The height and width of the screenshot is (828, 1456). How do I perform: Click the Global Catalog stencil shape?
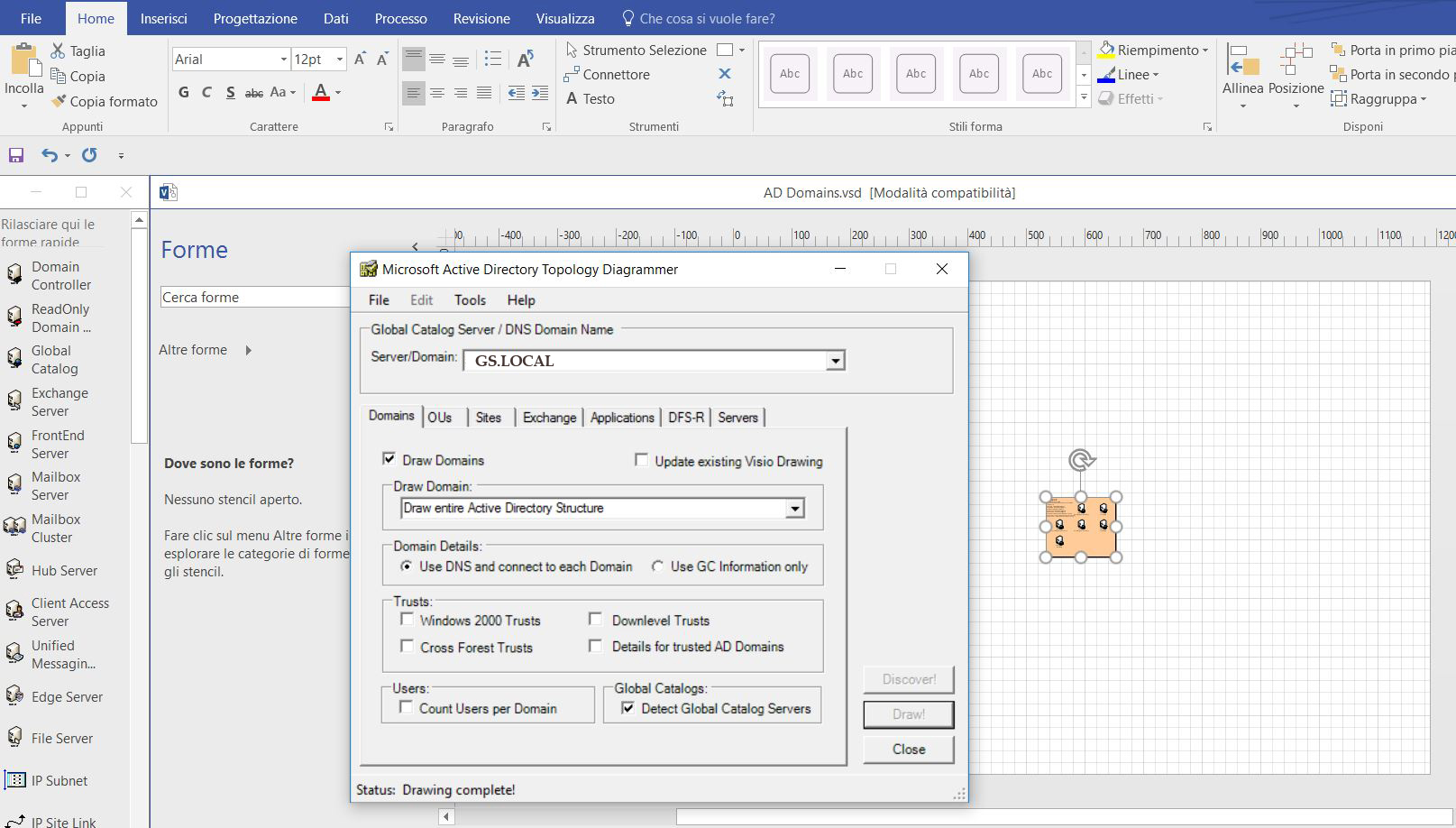pyautogui.click(x=43, y=359)
